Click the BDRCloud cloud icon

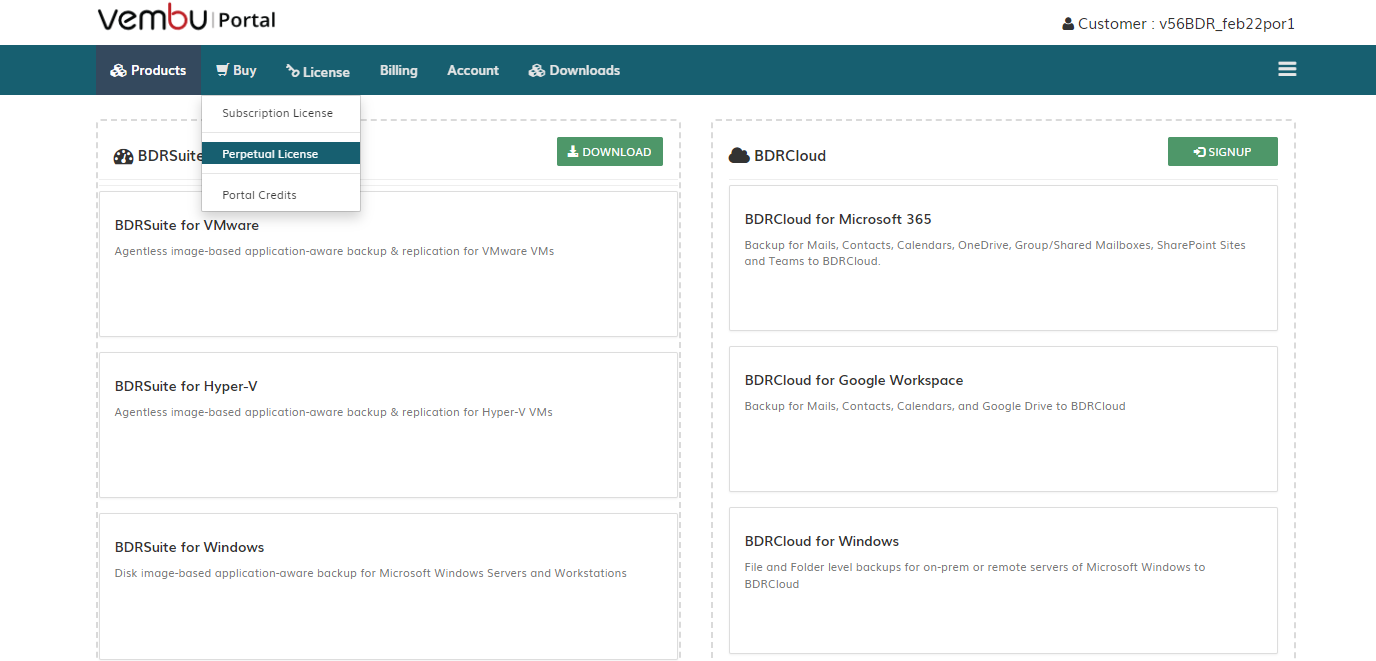click(x=739, y=156)
